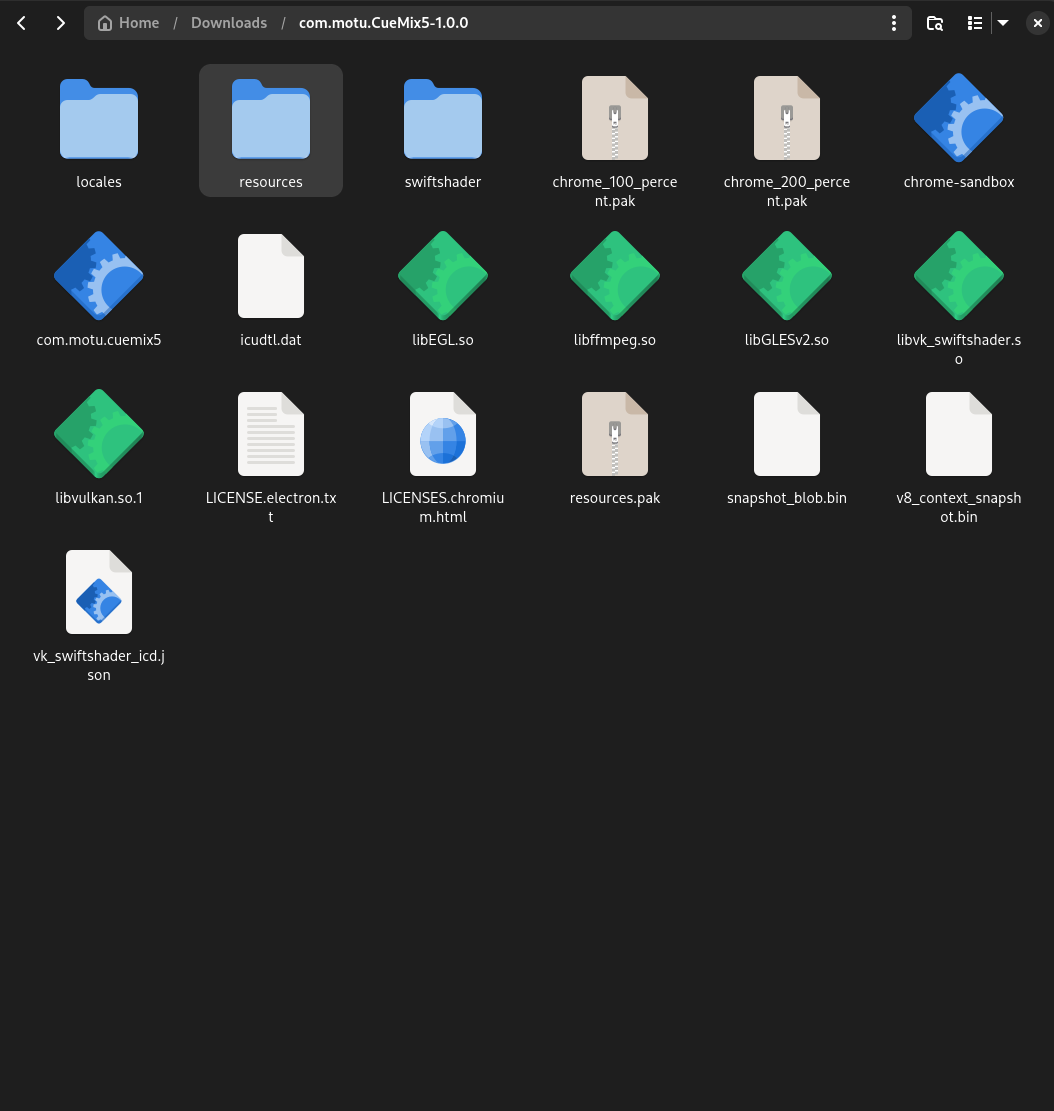Select the LICENSES.chromium.html web icon
Screen dimensions: 1054x1111
pos(443,434)
